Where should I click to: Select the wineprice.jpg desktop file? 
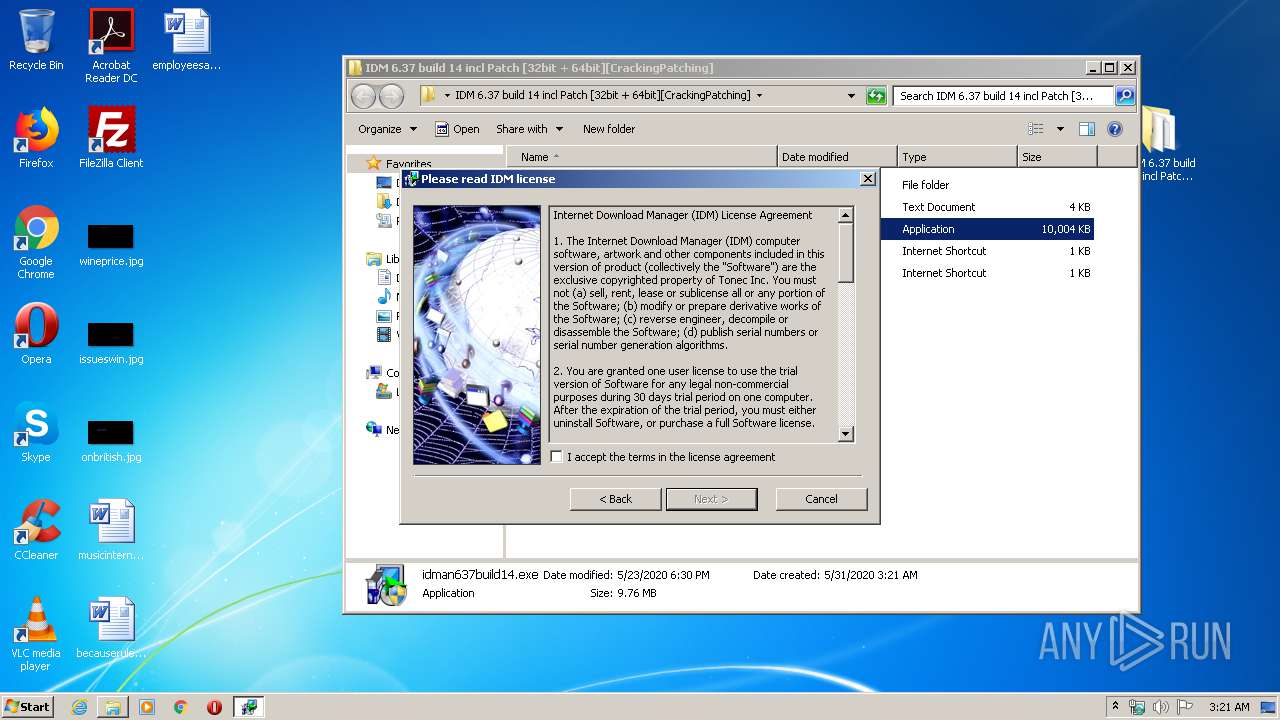coord(111,246)
